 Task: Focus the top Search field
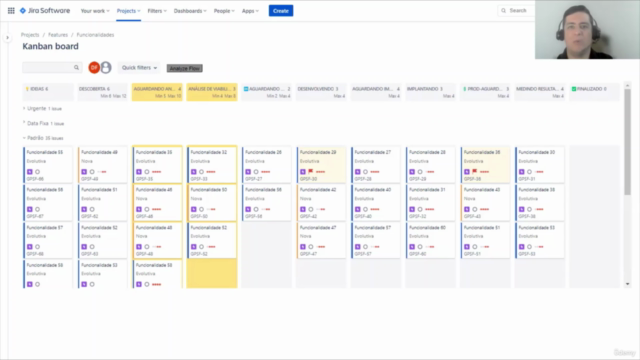[x=516, y=11]
